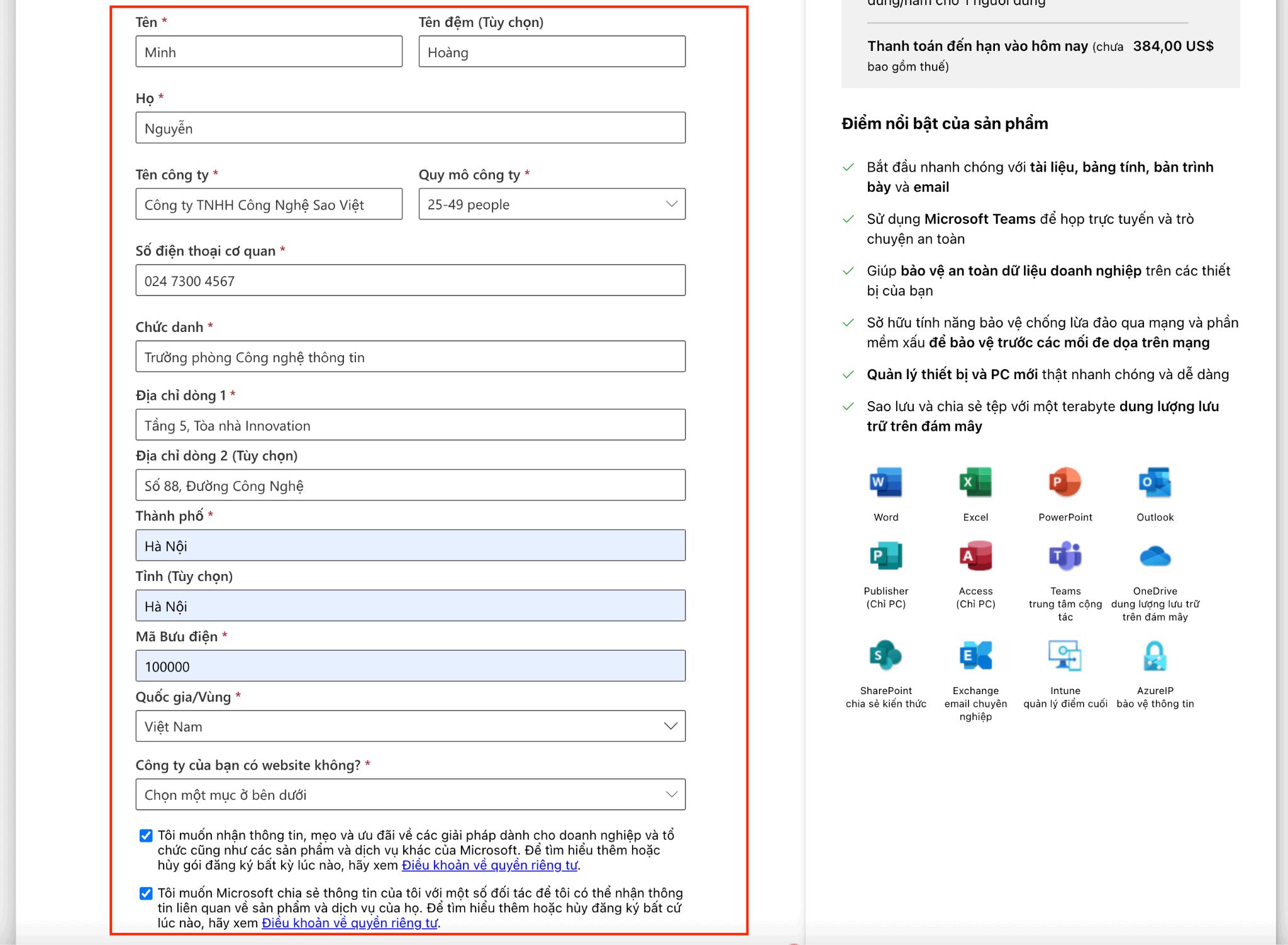Screen dimensions: 1288x945
Task: Open the Quốc gia/Vùng dropdown
Action: point(410,726)
